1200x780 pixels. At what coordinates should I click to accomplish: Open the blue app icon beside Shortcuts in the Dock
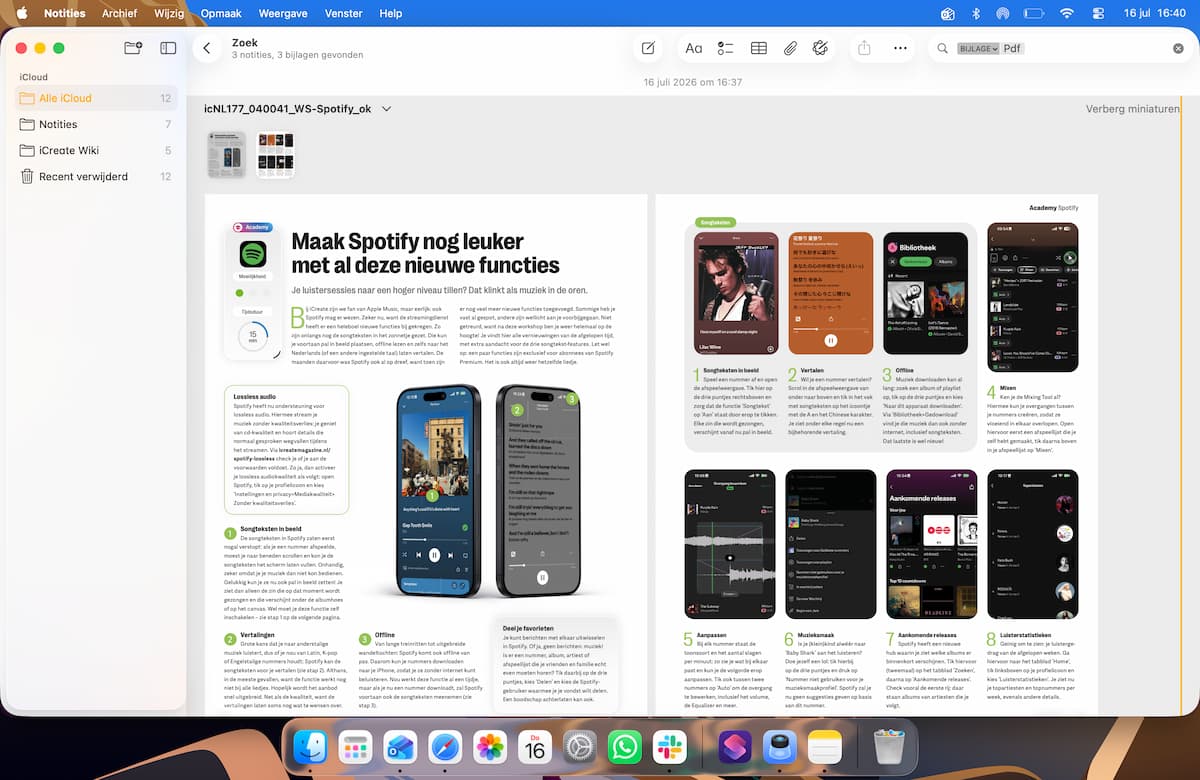point(779,747)
